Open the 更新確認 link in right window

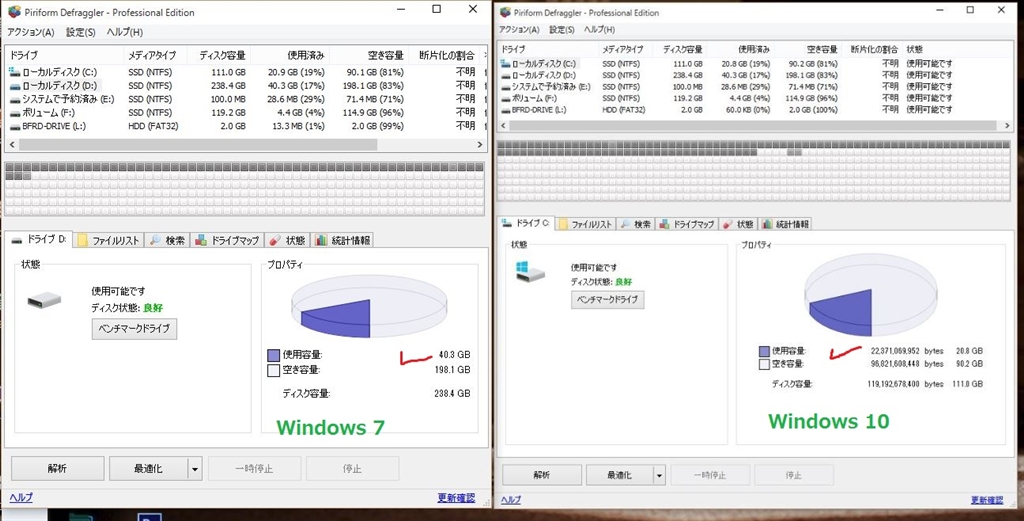coord(987,500)
